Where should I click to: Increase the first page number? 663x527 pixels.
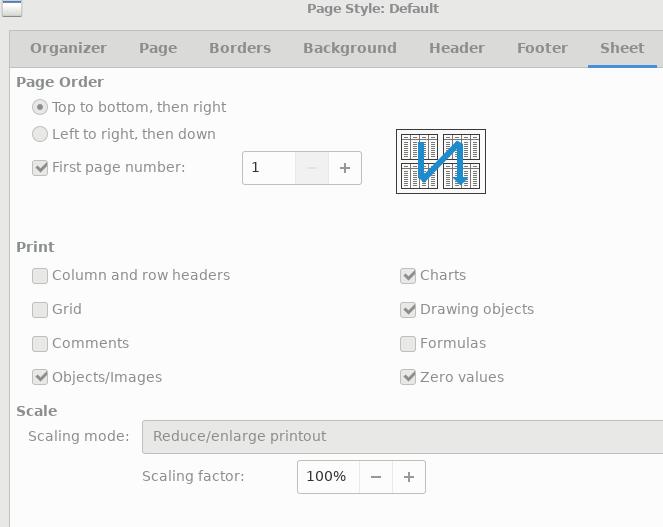tap(345, 168)
